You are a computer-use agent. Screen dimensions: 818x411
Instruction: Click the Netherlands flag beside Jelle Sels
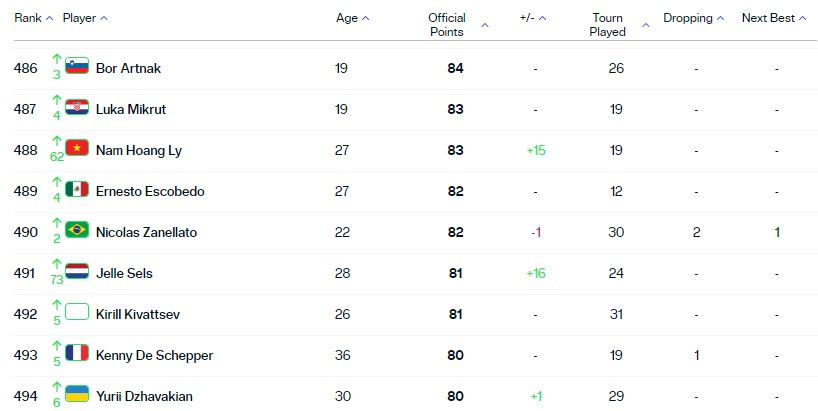click(x=77, y=271)
